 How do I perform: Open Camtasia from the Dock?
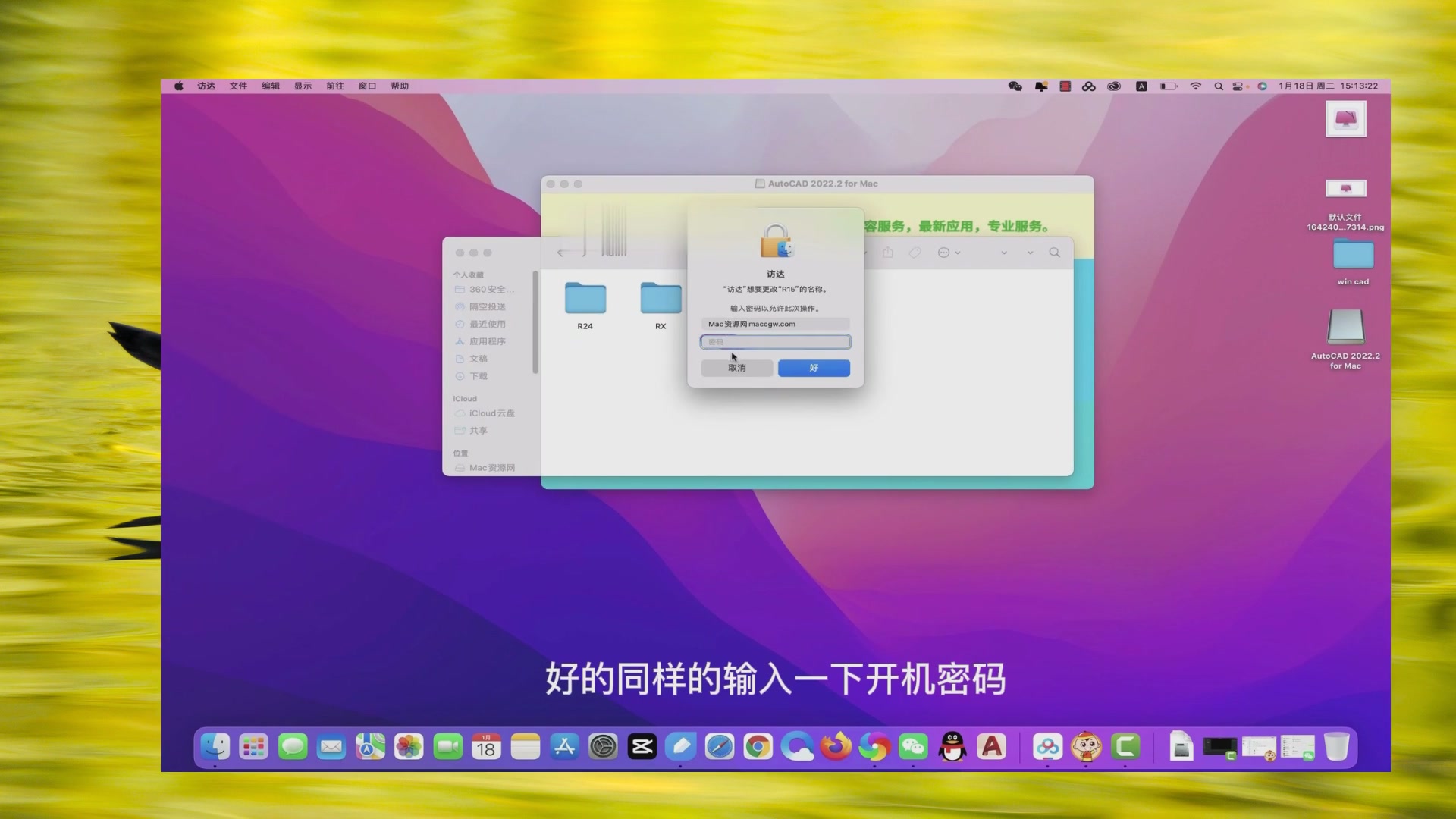click(x=1125, y=748)
